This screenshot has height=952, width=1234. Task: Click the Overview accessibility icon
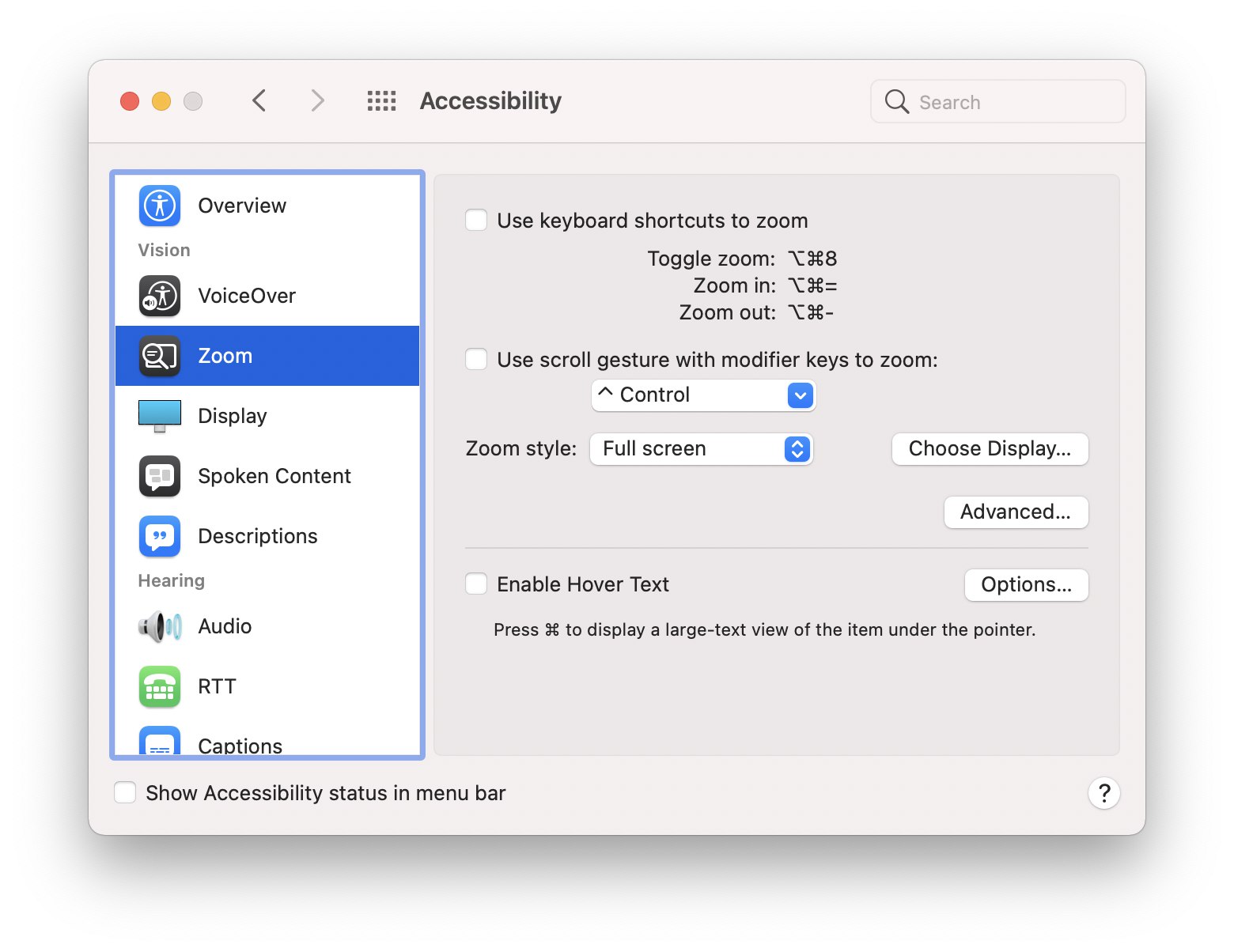(x=160, y=206)
